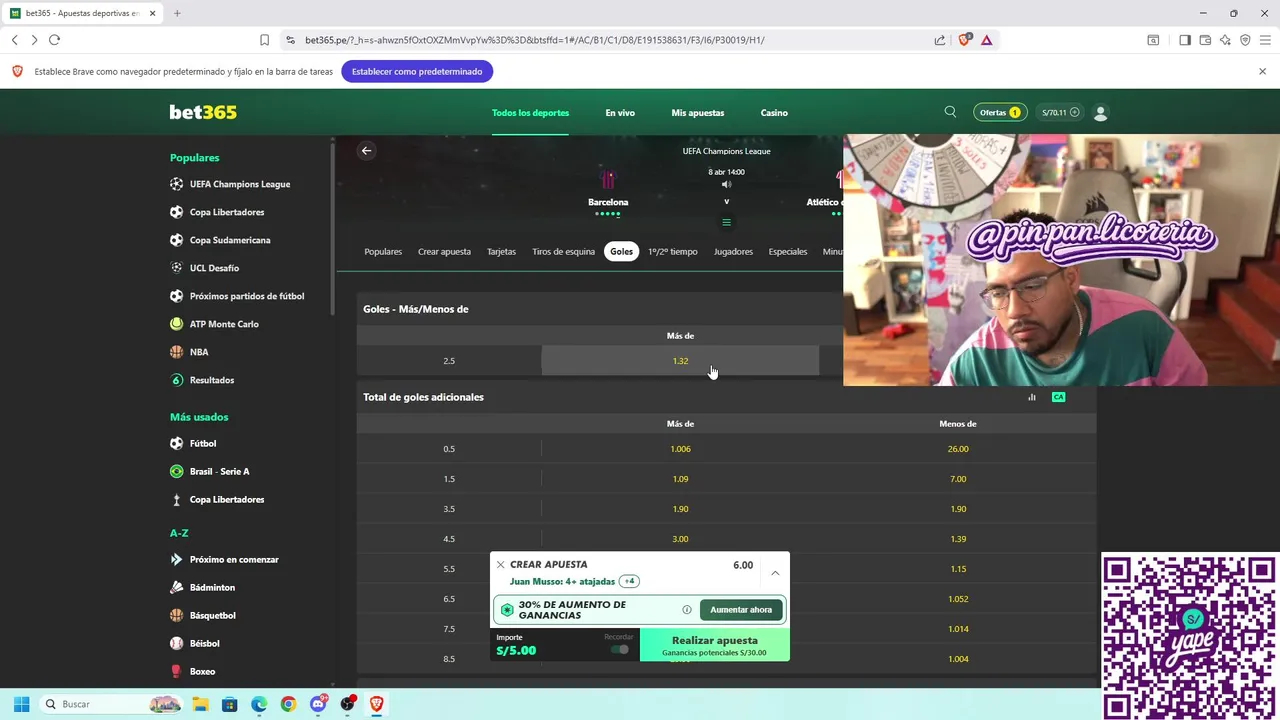Open Brave Rewards triangle icon
This screenshot has width=1280, height=720.
click(986, 40)
